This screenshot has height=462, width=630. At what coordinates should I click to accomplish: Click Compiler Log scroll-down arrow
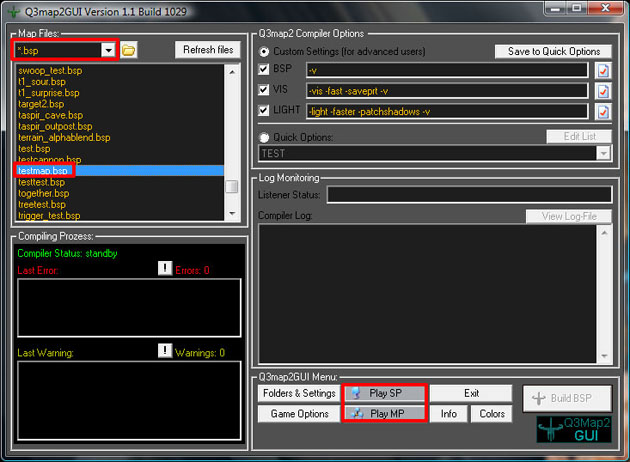pyautogui.click(x=604, y=356)
